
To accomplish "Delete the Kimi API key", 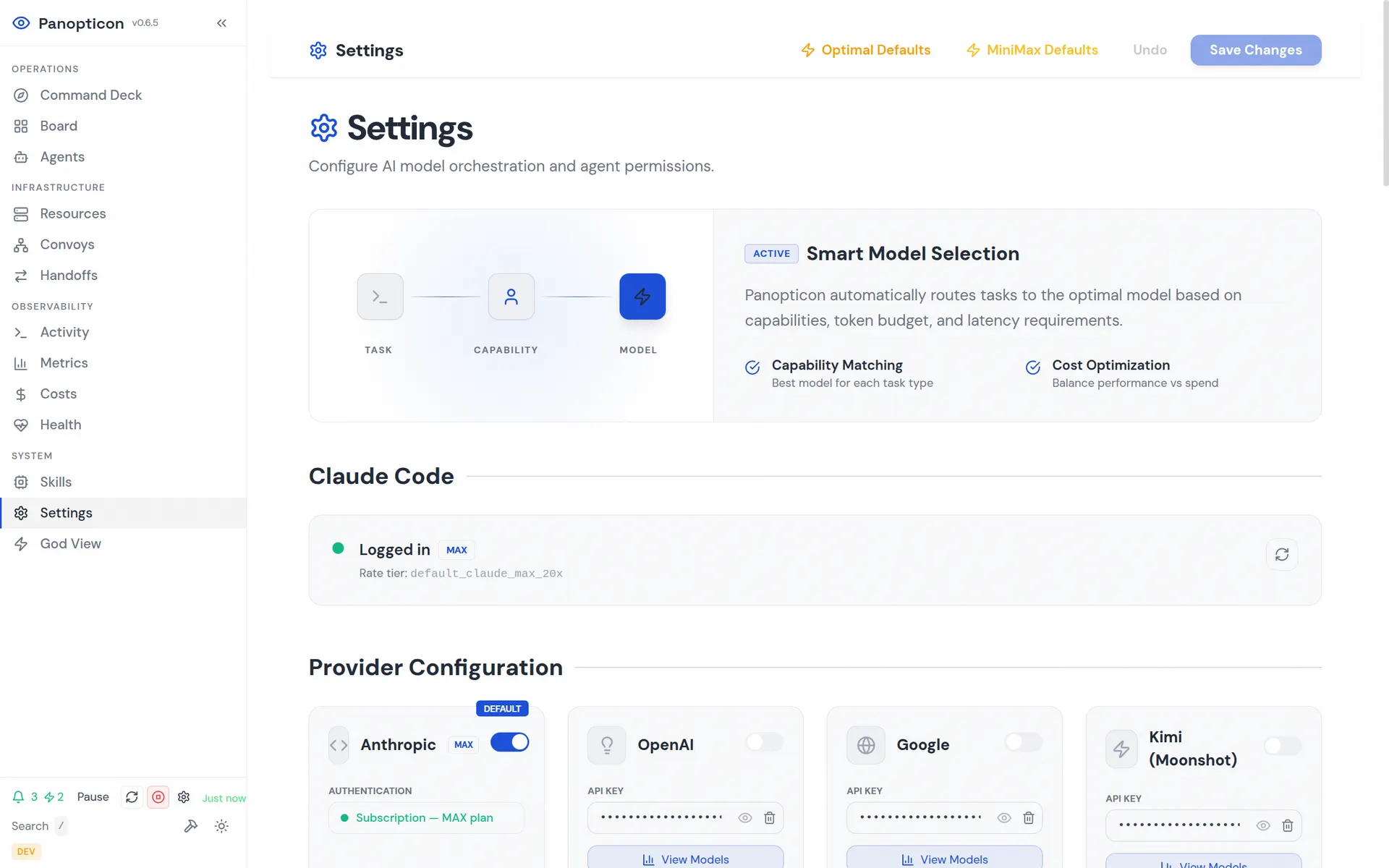I will [x=1288, y=826].
